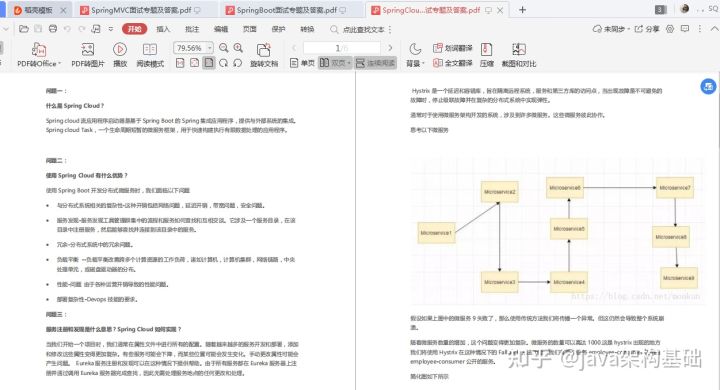
Task: Click the blue floating assistant icon
Action: (708, 86)
